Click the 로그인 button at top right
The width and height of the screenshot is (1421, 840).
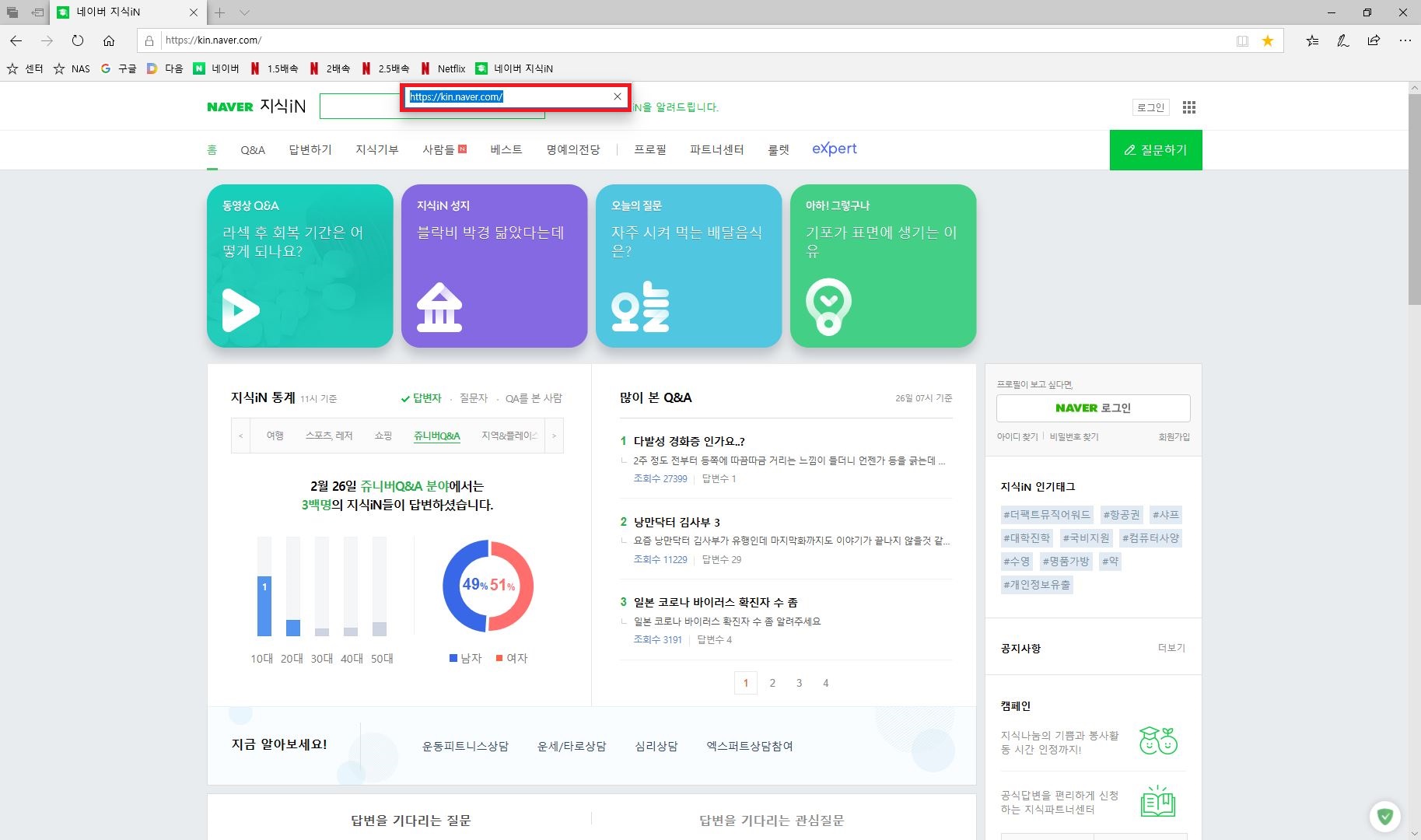[1150, 107]
